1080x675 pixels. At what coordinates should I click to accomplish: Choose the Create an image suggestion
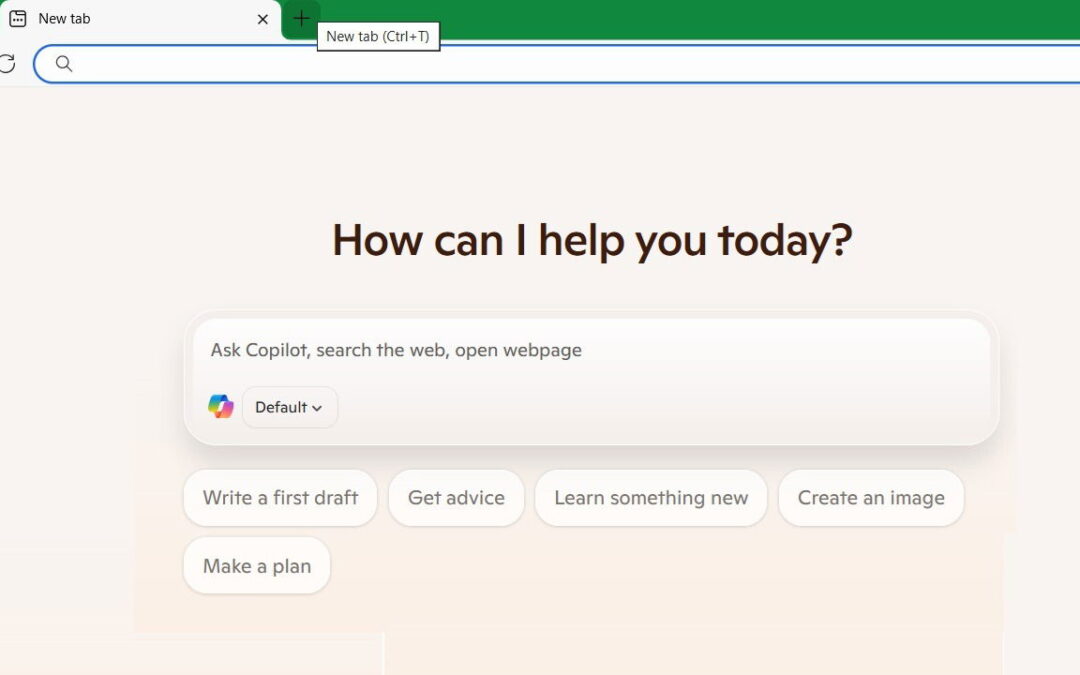[871, 497]
